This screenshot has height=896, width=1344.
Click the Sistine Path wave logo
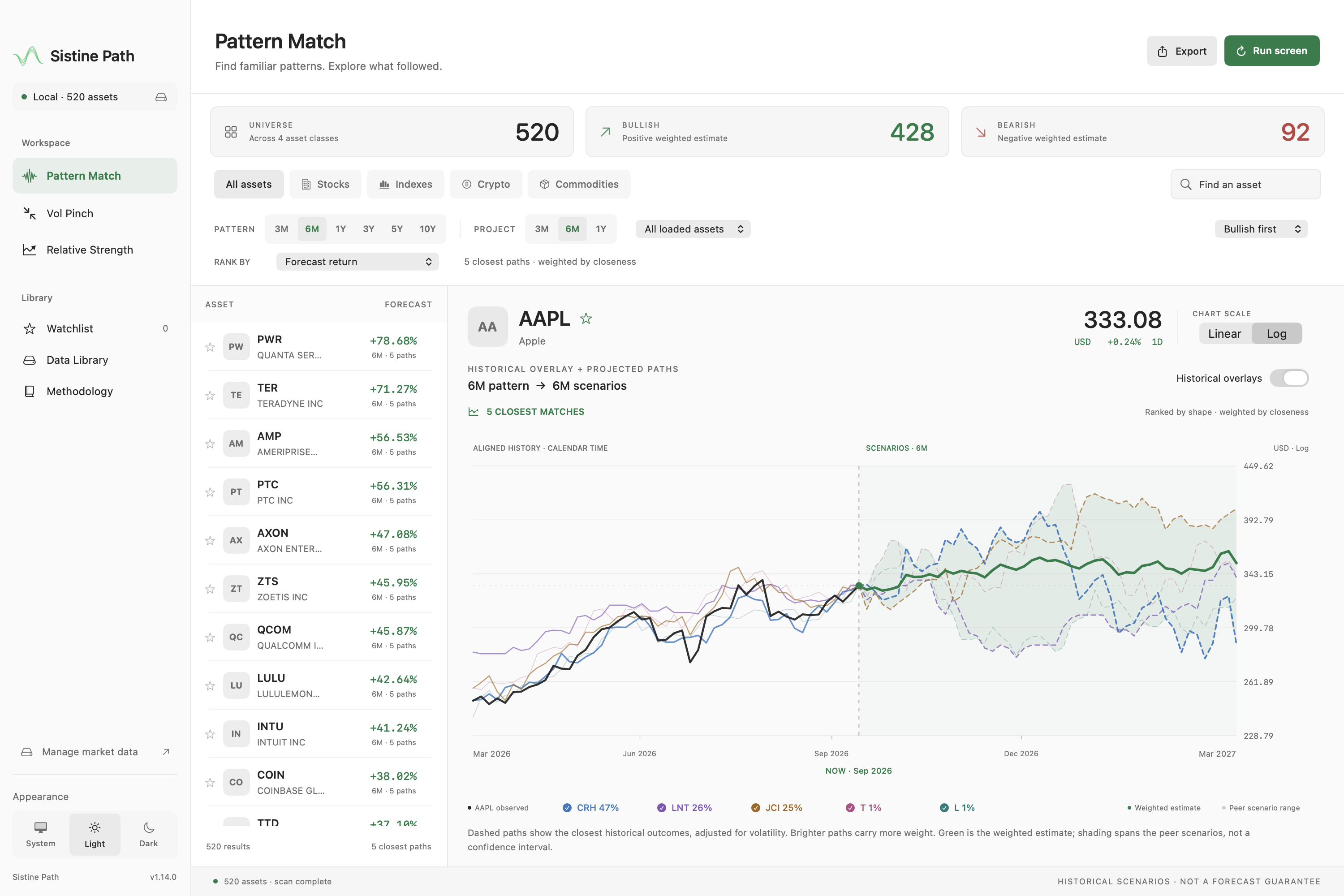click(28, 56)
